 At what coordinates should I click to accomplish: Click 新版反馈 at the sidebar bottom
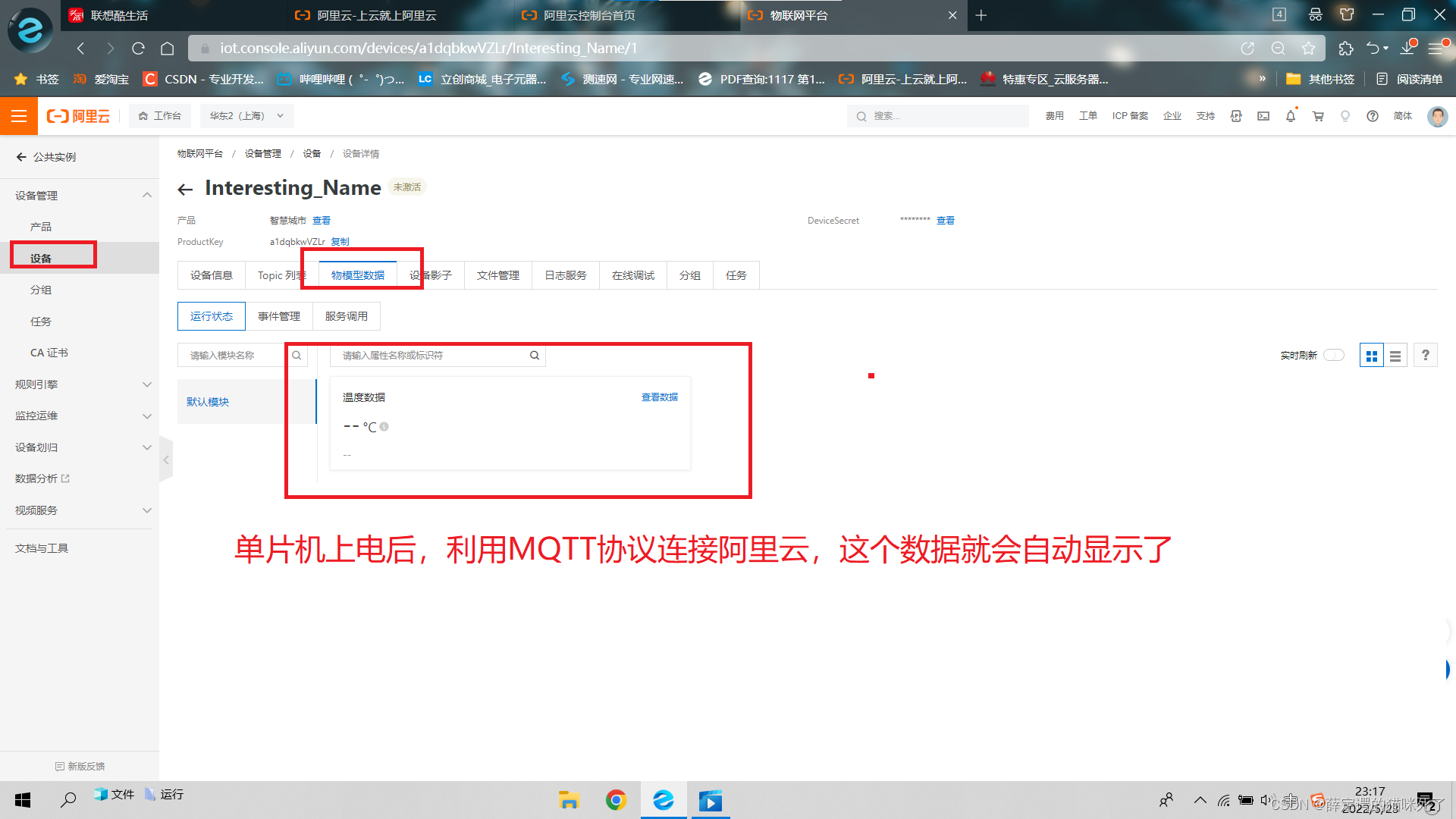pyautogui.click(x=80, y=766)
